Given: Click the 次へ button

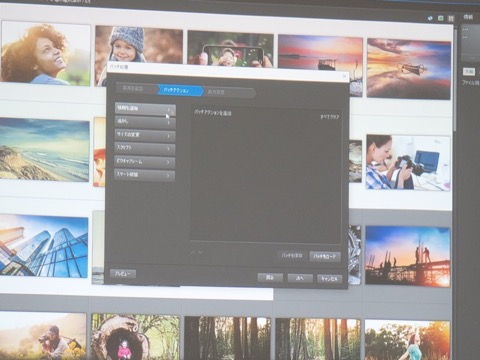Looking at the screenshot, I should pos(300,278).
